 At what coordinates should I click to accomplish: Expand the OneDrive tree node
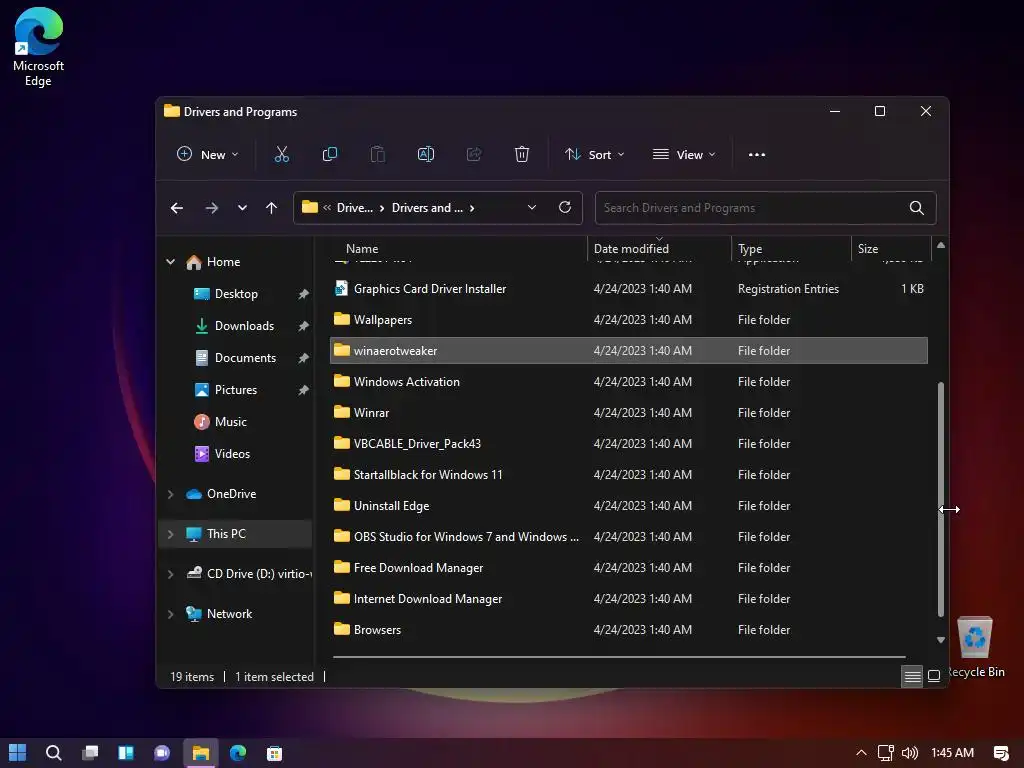pos(170,494)
